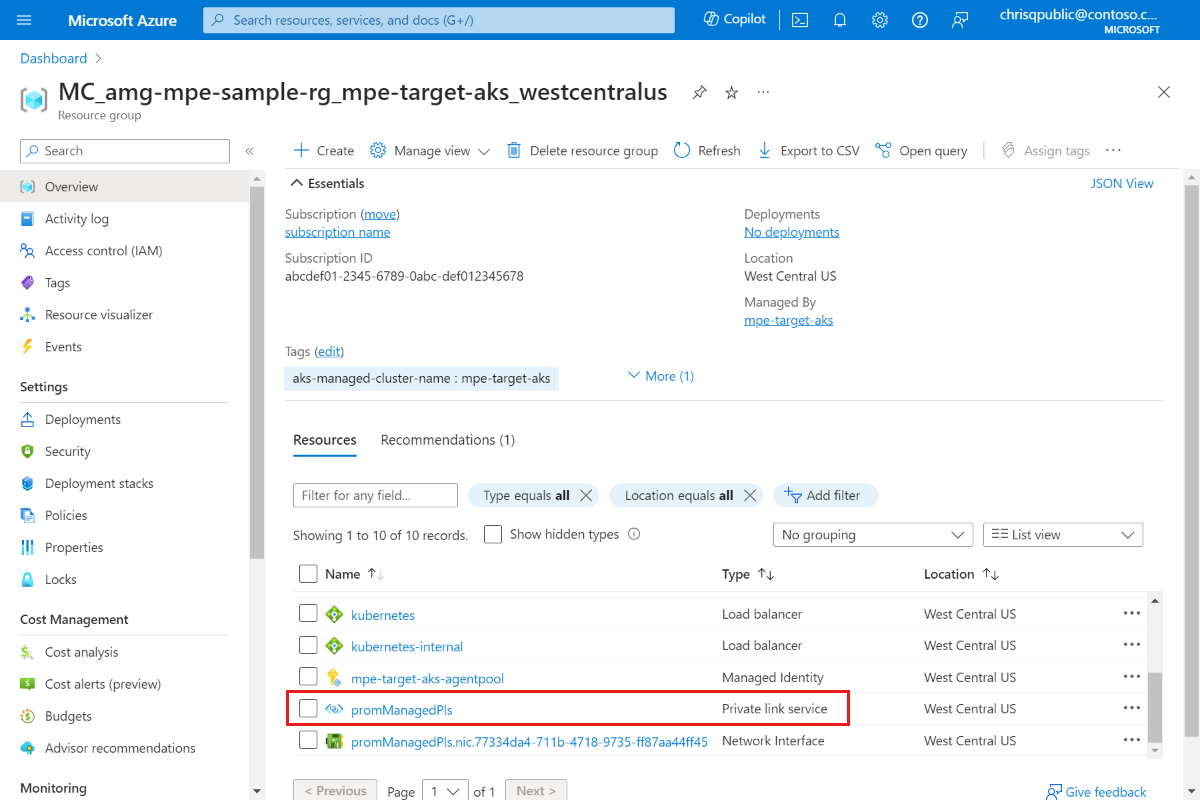Open the promManagedPls private link service

pyautogui.click(x=401, y=710)
